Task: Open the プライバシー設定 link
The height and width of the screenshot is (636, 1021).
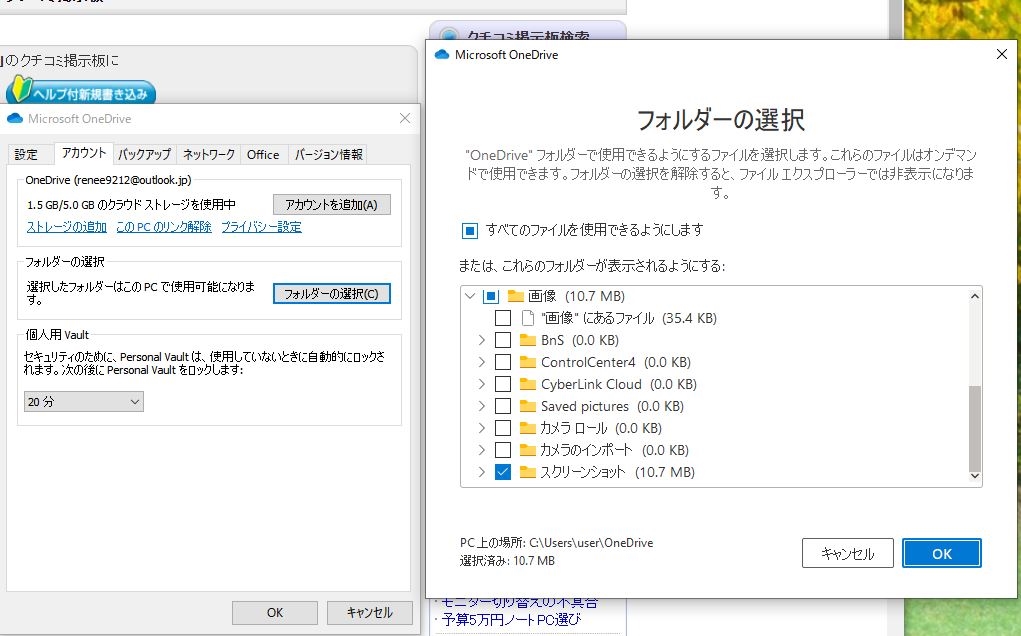Action: (x=261, y=227)
